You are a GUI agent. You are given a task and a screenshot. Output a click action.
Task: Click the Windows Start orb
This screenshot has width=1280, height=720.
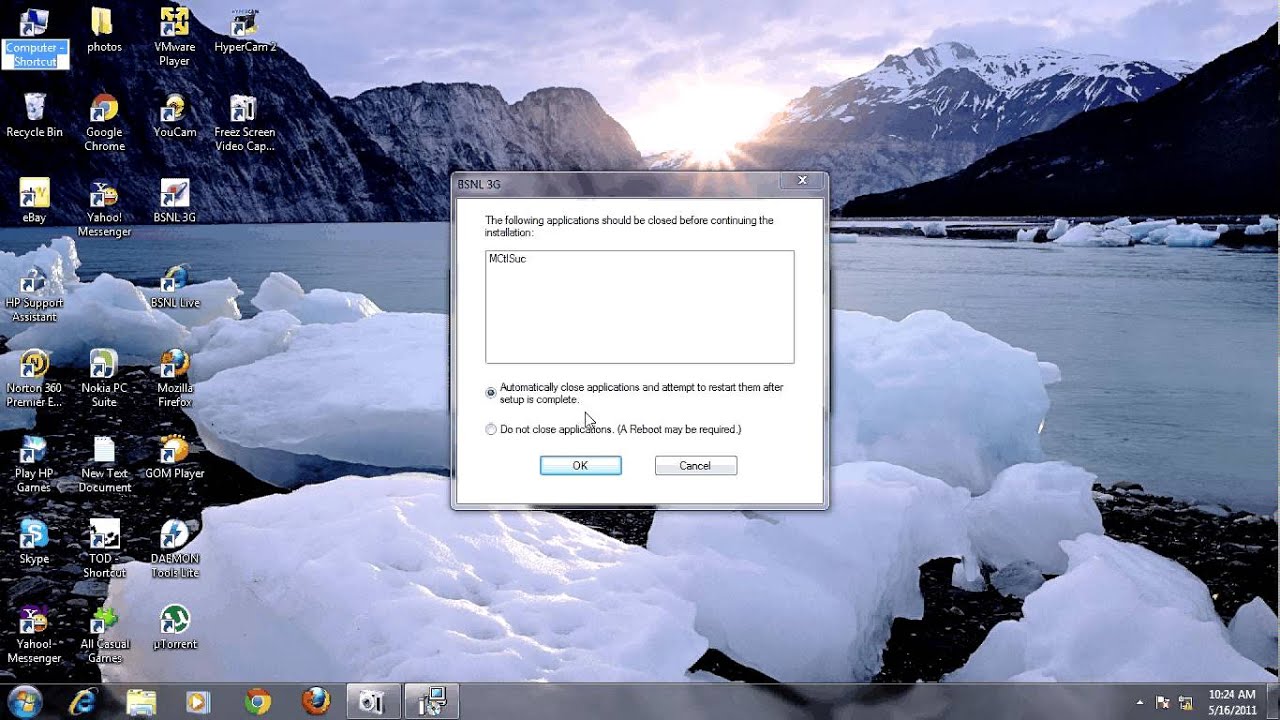pos(24,701)
